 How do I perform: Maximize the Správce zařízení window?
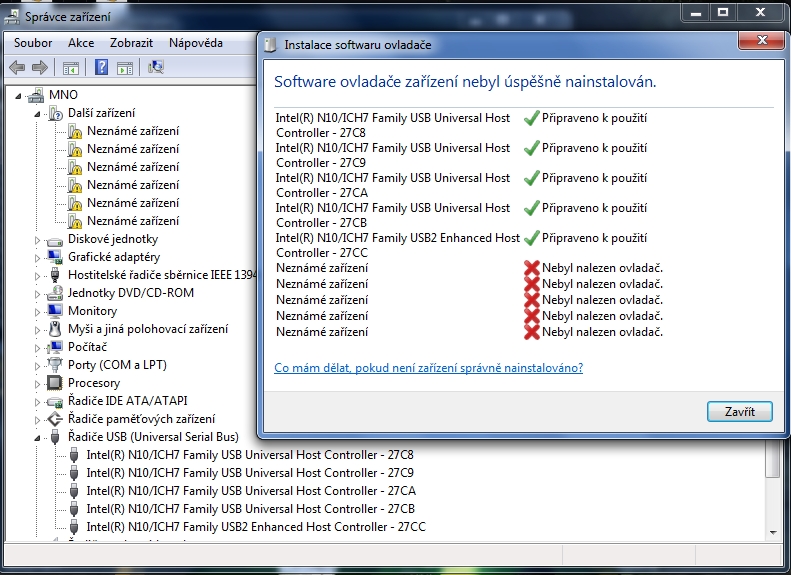[723, 12]
